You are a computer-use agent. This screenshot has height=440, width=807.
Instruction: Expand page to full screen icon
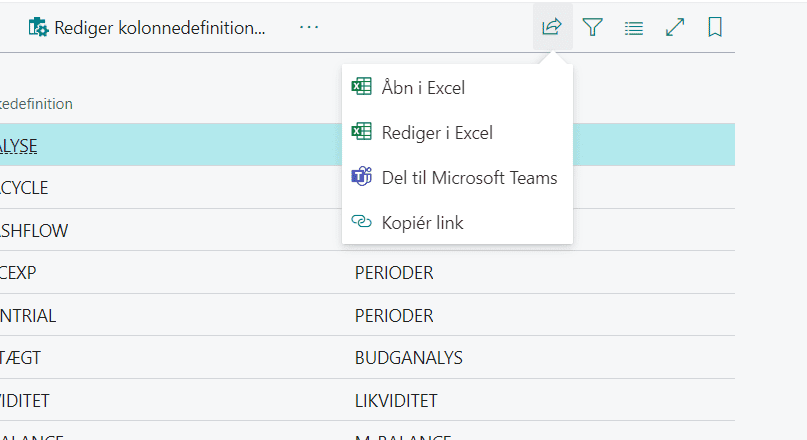tap(675, 28)
